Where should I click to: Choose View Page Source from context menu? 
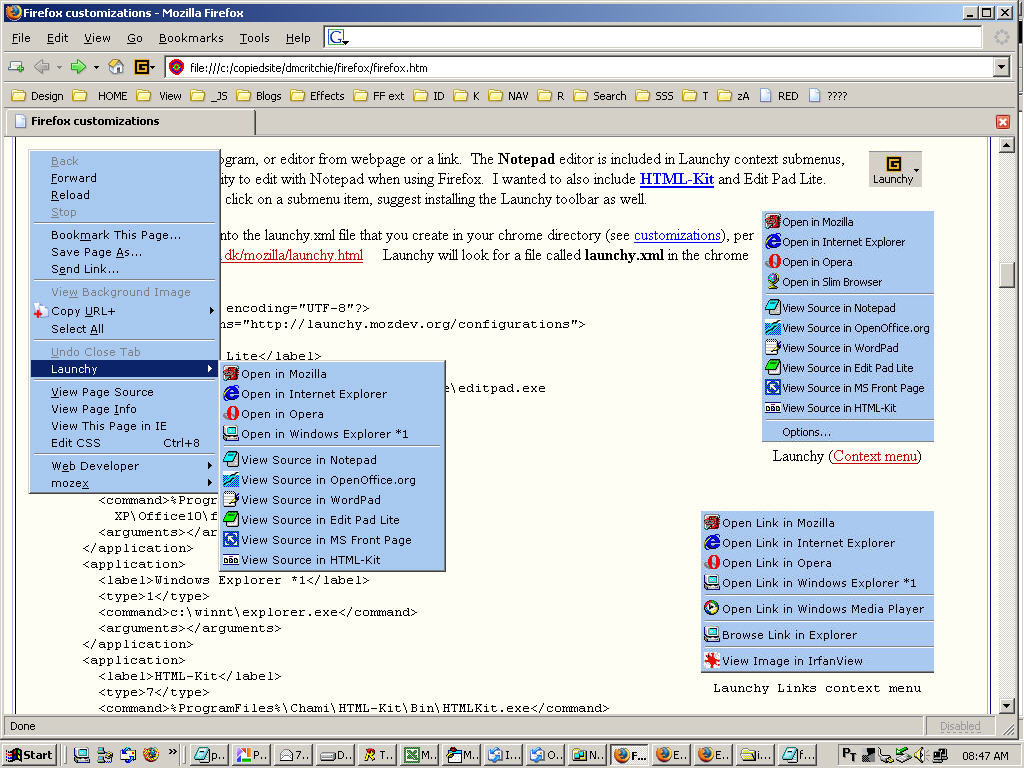tap(124, 392)
